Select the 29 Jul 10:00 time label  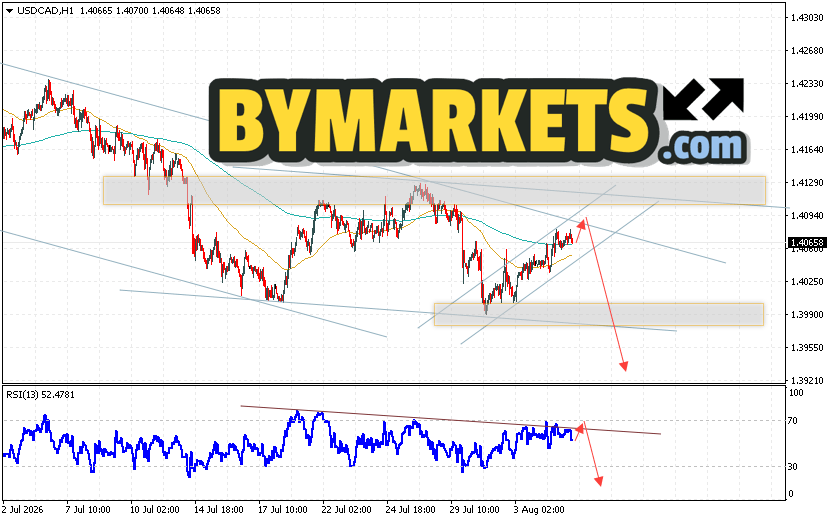(x=475, y=510)
